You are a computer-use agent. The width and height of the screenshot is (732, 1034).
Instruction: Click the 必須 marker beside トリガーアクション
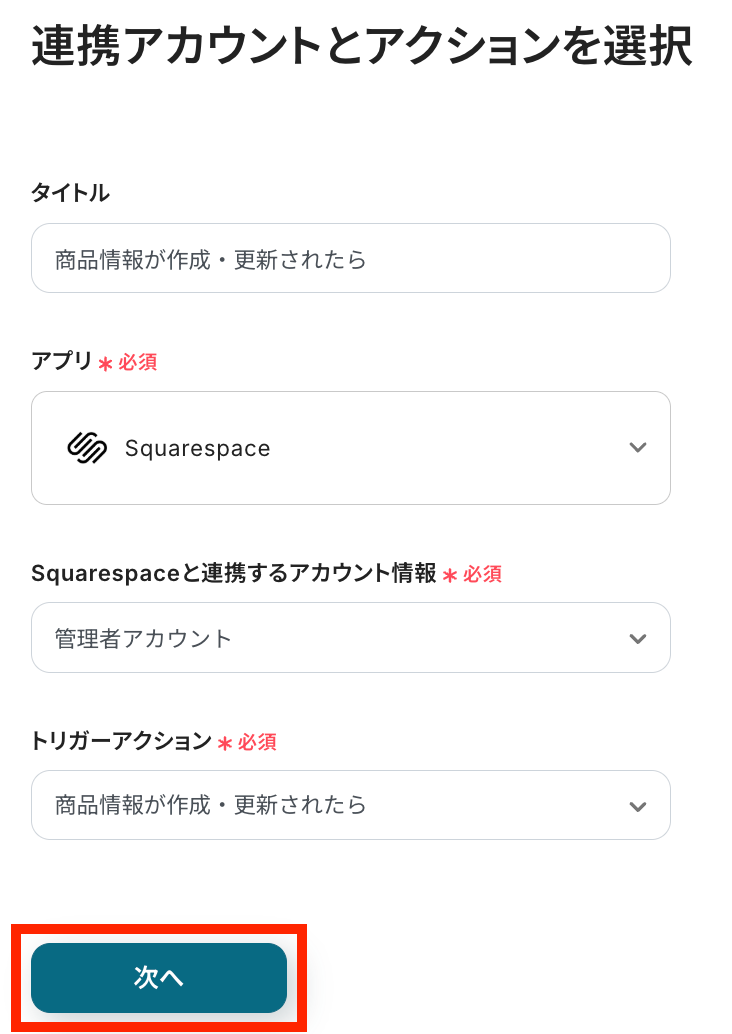[x=257, y=742]
